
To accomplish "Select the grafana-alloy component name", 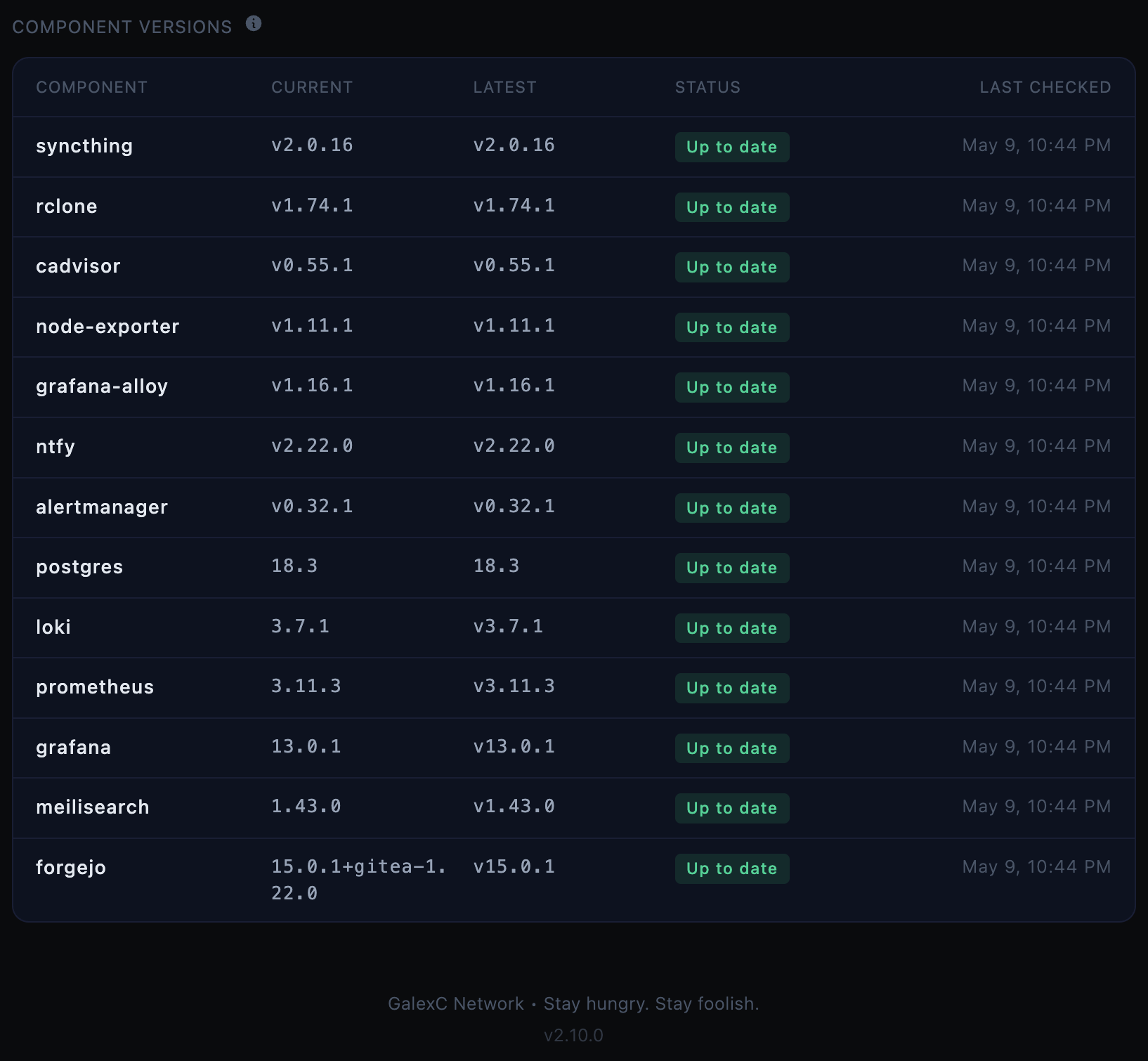I will [102, 386].
